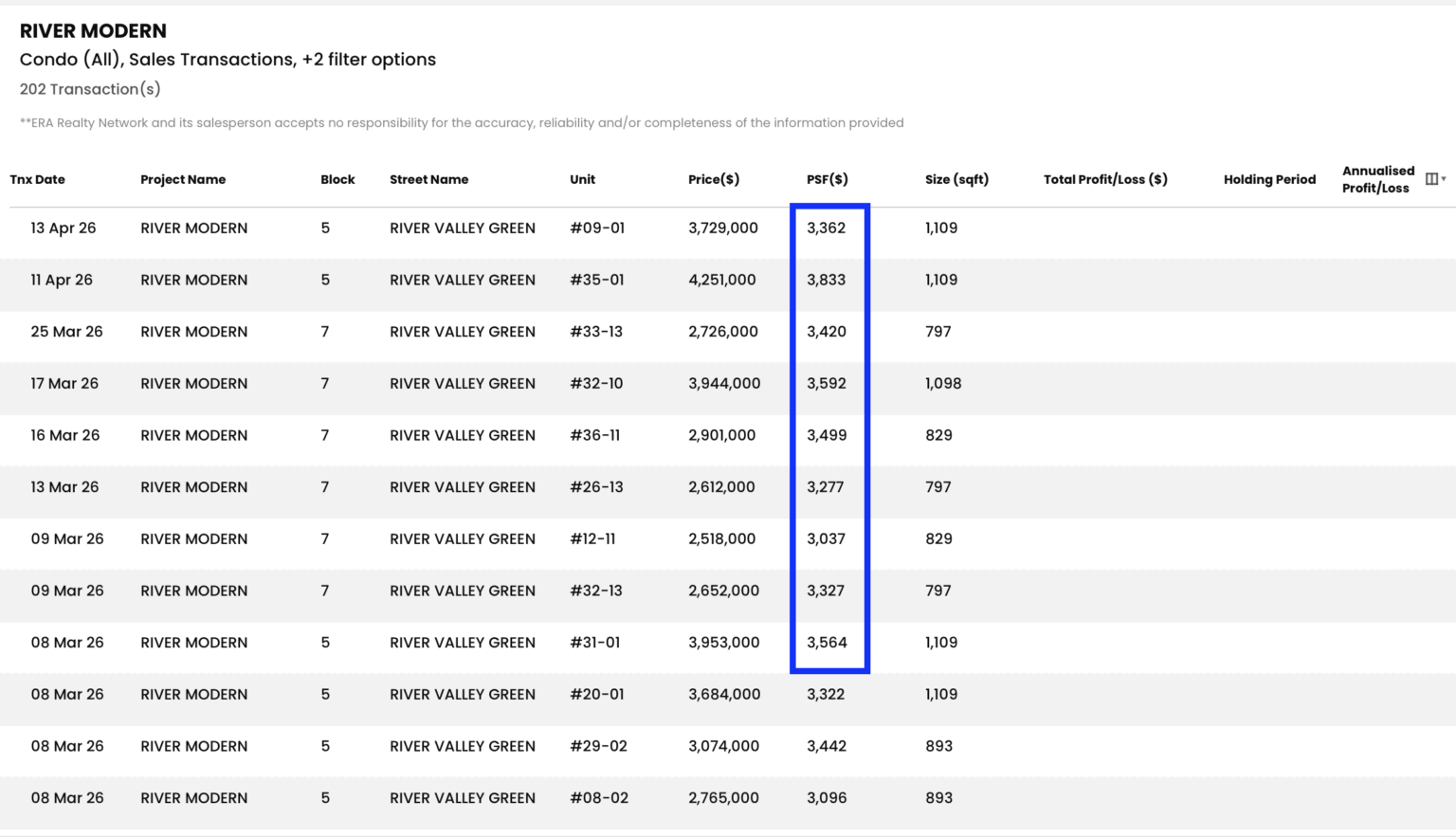Open the column chooser icon
This screenshot has width=1456, height=837.
1431,179
